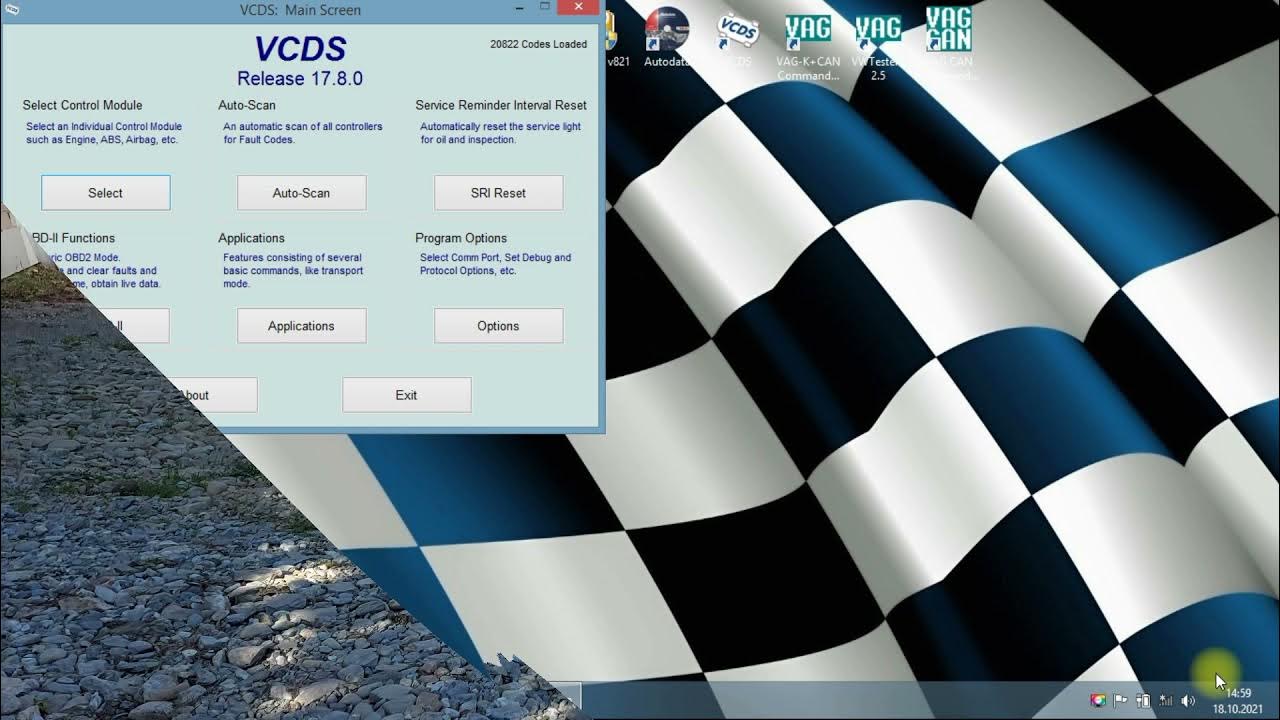1280x720 pixels.
Task: Click the 'Service Reminder Interval Reset' heading
Action: coord(501,105)
